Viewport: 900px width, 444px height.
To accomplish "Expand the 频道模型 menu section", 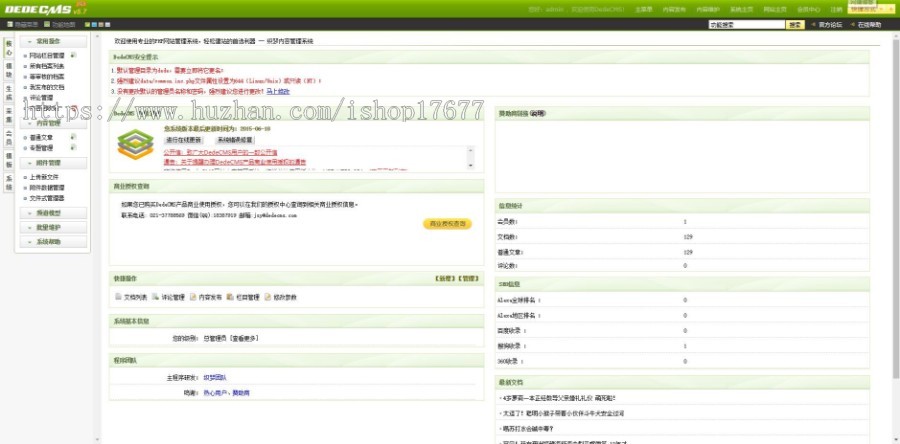I will (x=53, y=213).
